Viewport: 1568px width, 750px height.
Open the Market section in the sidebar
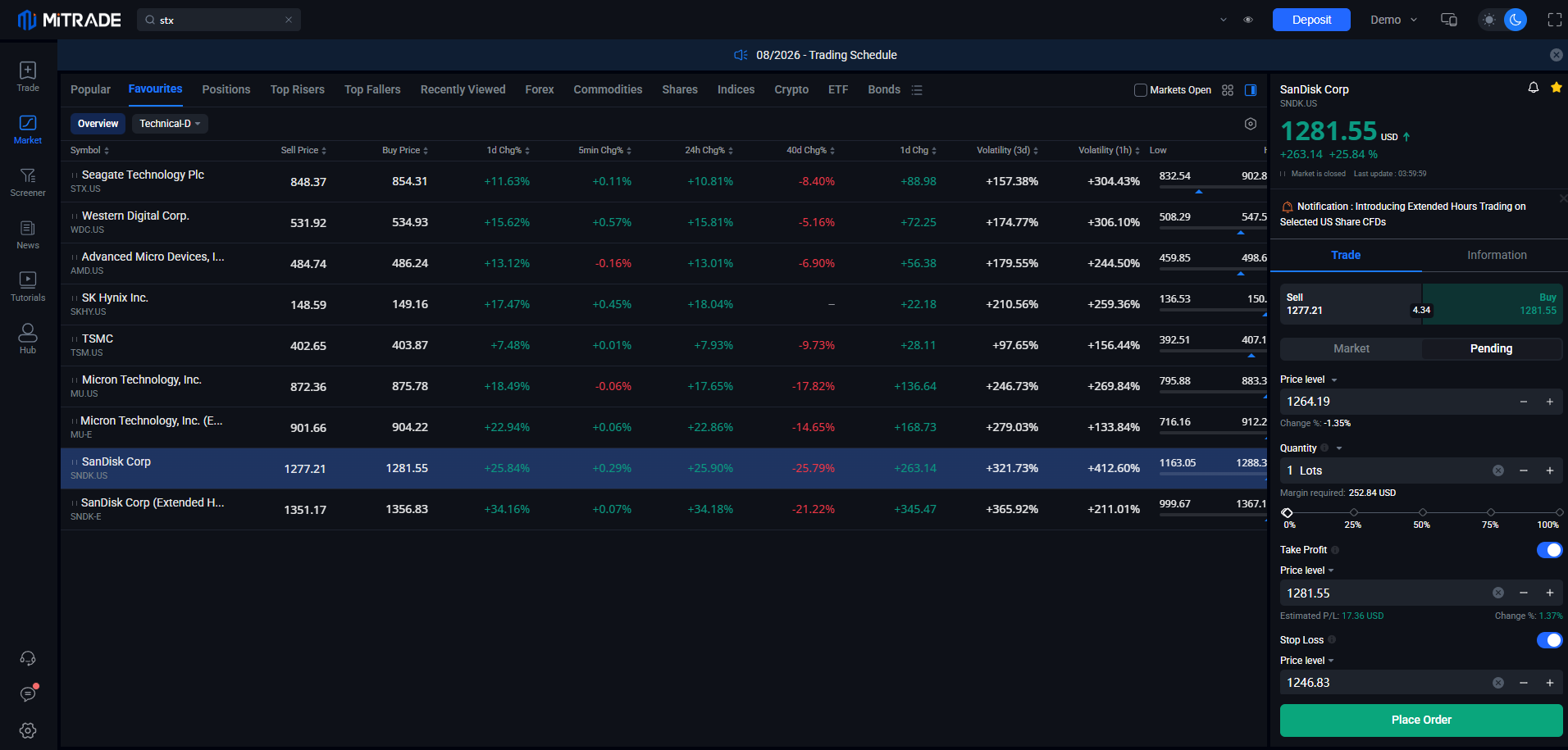(x=28, y=130)
